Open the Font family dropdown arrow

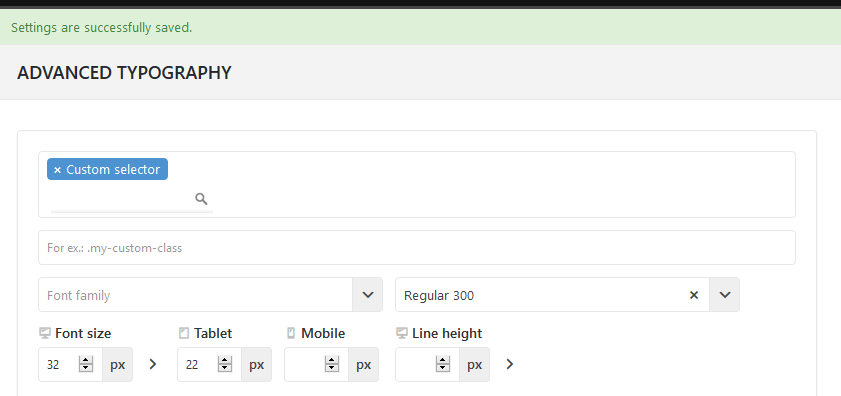[x=367, y=295]
